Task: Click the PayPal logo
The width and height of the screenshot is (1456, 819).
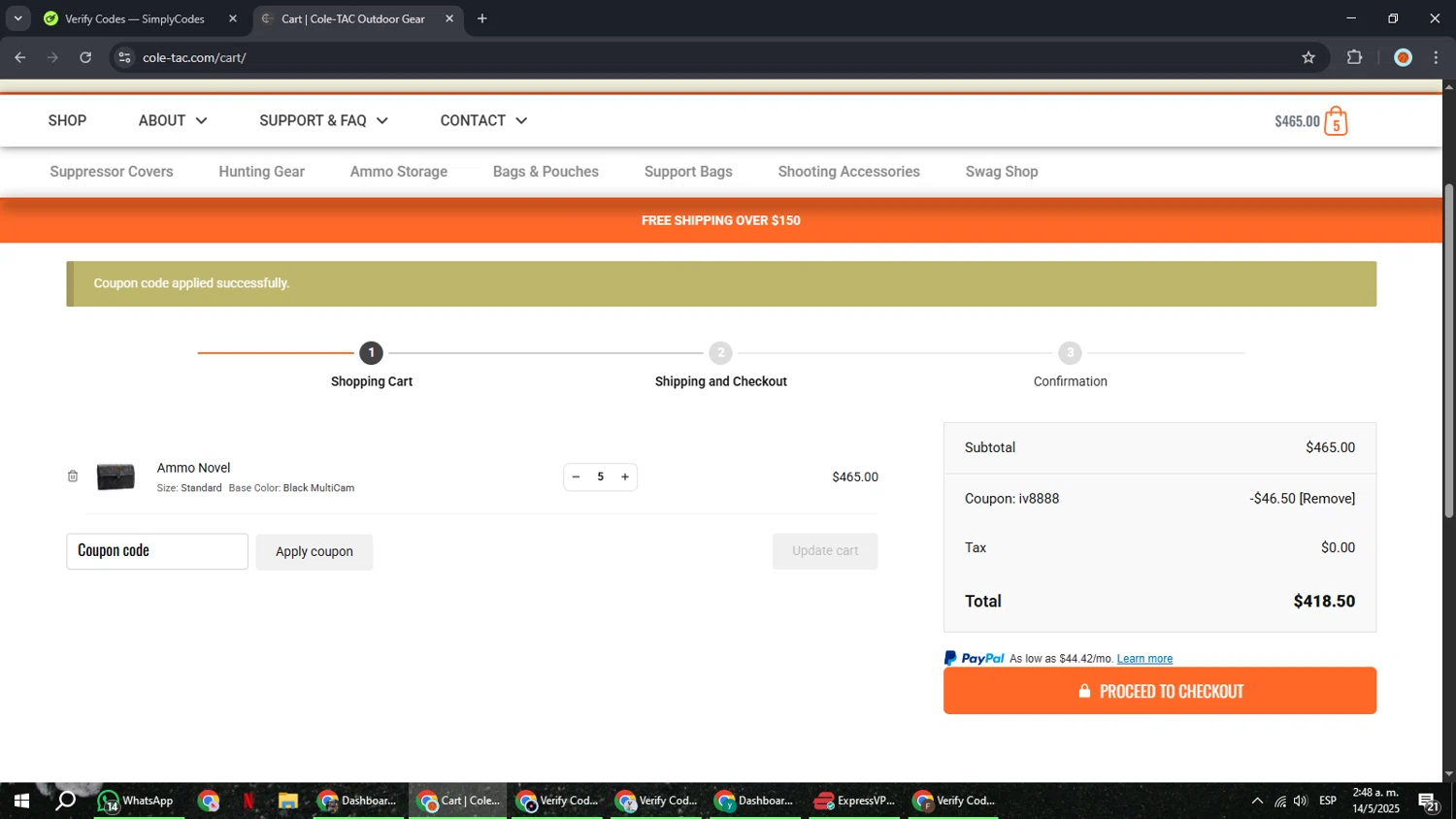Action: [975, 658]
